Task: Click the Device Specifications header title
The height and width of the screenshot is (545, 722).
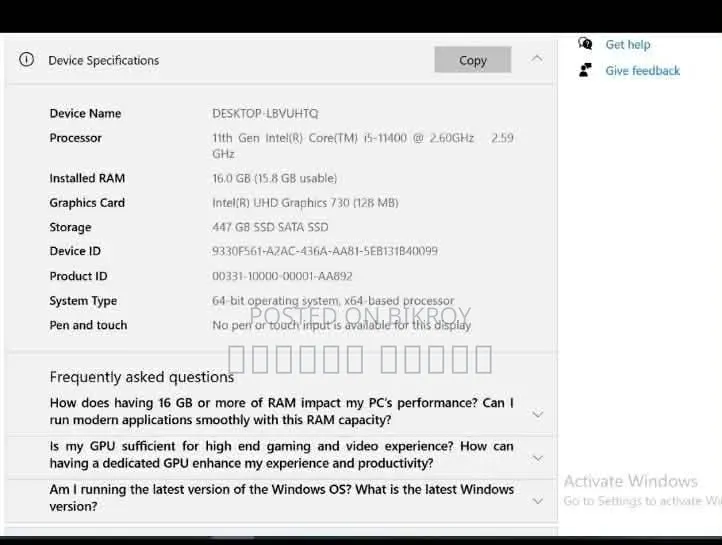Action: click(x=104, y=60)
